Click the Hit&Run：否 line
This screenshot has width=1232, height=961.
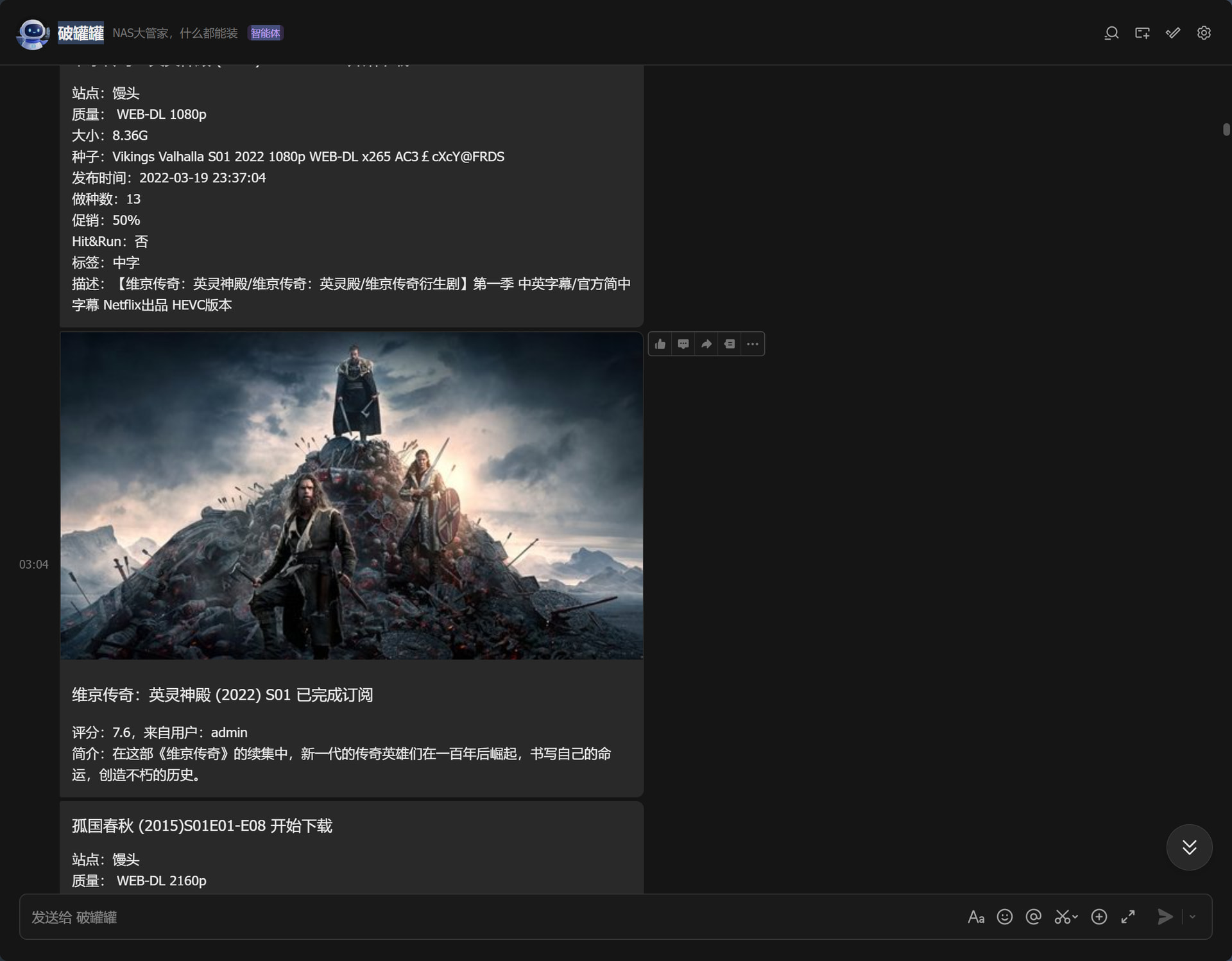(x=110, y=242)
